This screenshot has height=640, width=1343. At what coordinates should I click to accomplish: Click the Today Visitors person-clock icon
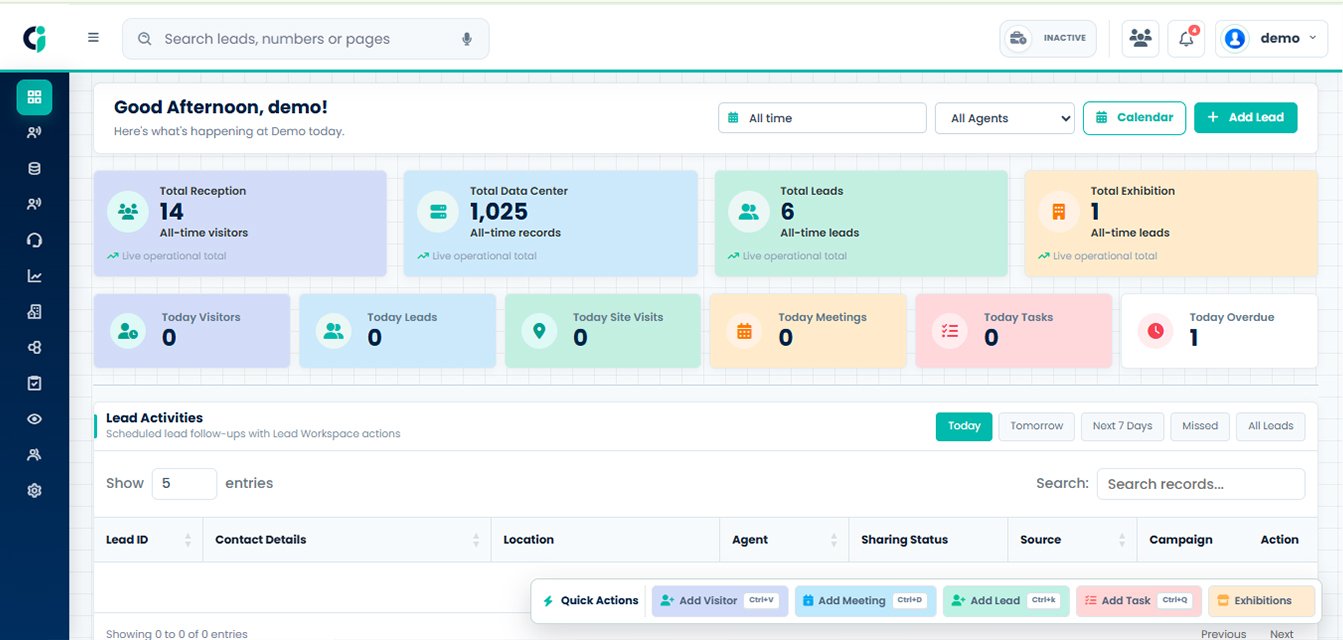click(x=128, y=330)
